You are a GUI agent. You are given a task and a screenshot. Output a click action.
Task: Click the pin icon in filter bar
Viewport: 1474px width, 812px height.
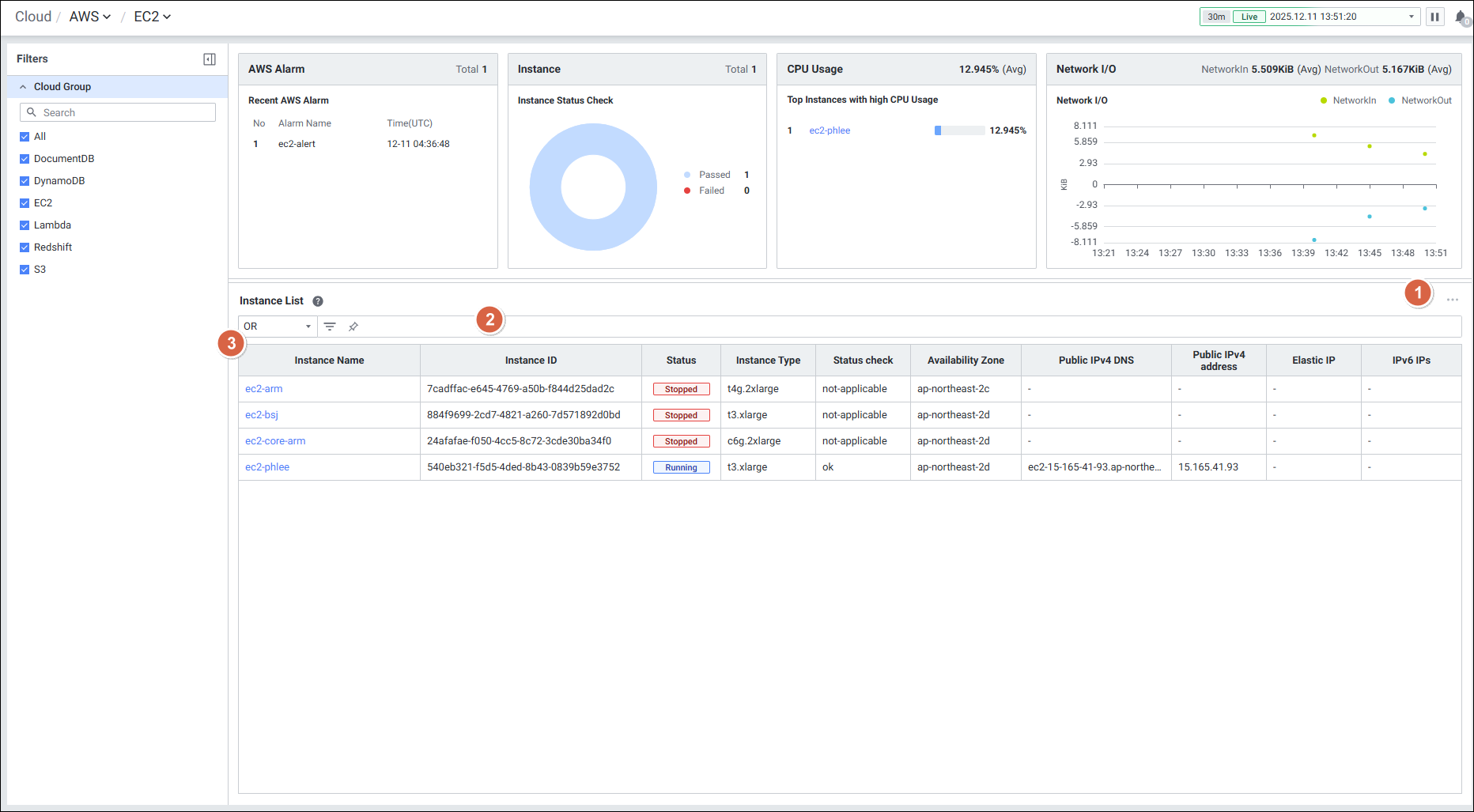click(x=353, y=327)
